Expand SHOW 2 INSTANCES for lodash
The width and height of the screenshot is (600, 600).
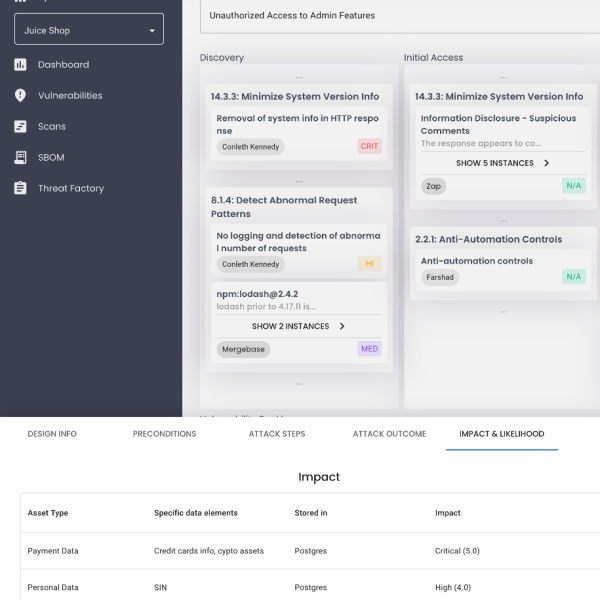coord(342,326)
